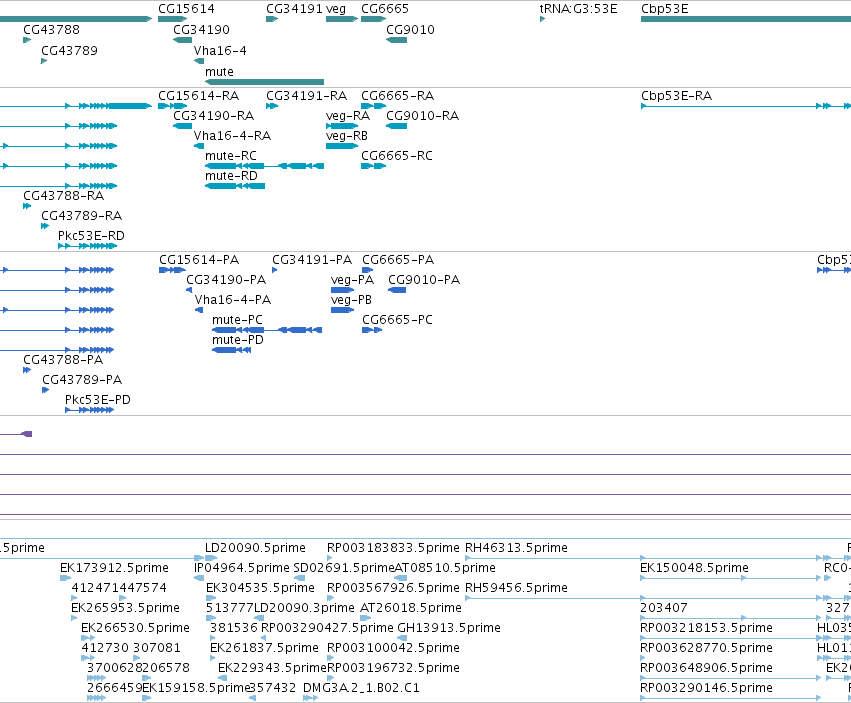Select the Cbp53E-RA transcript label
Image resolution: width=851 pixels, height=703 pixels.
coord(676,96)
